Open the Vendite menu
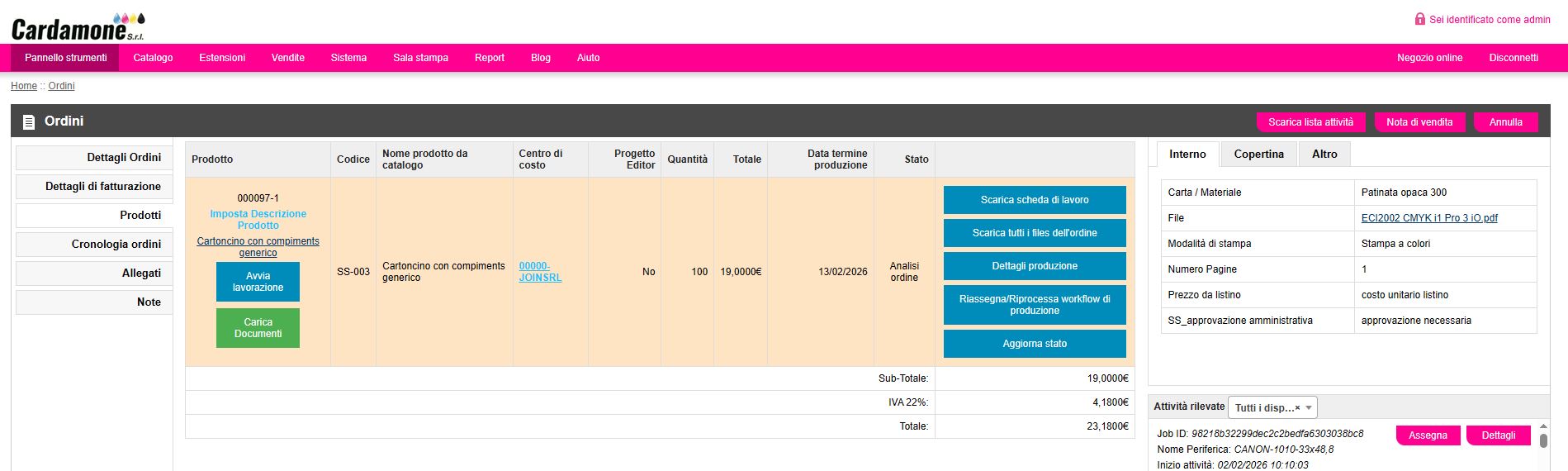 coord(288,58)
